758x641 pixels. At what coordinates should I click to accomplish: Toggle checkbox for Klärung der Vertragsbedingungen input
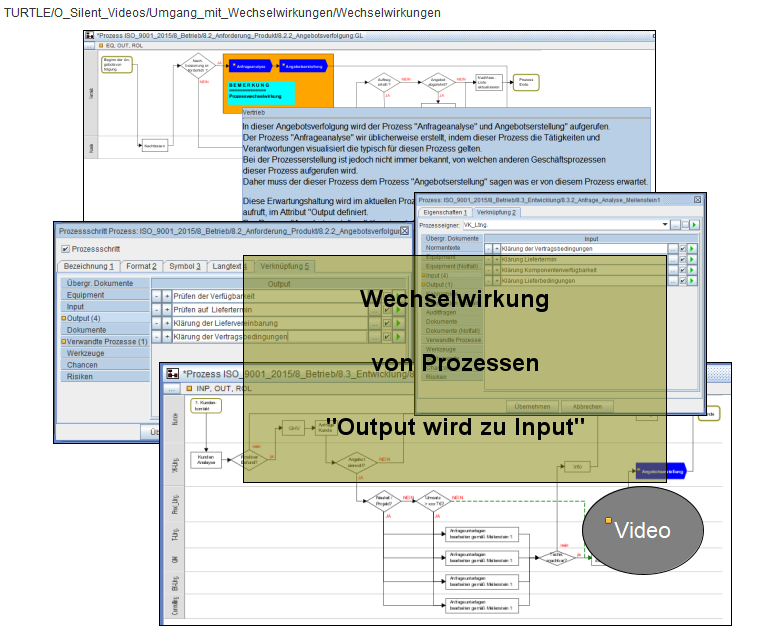click(683, 248)
